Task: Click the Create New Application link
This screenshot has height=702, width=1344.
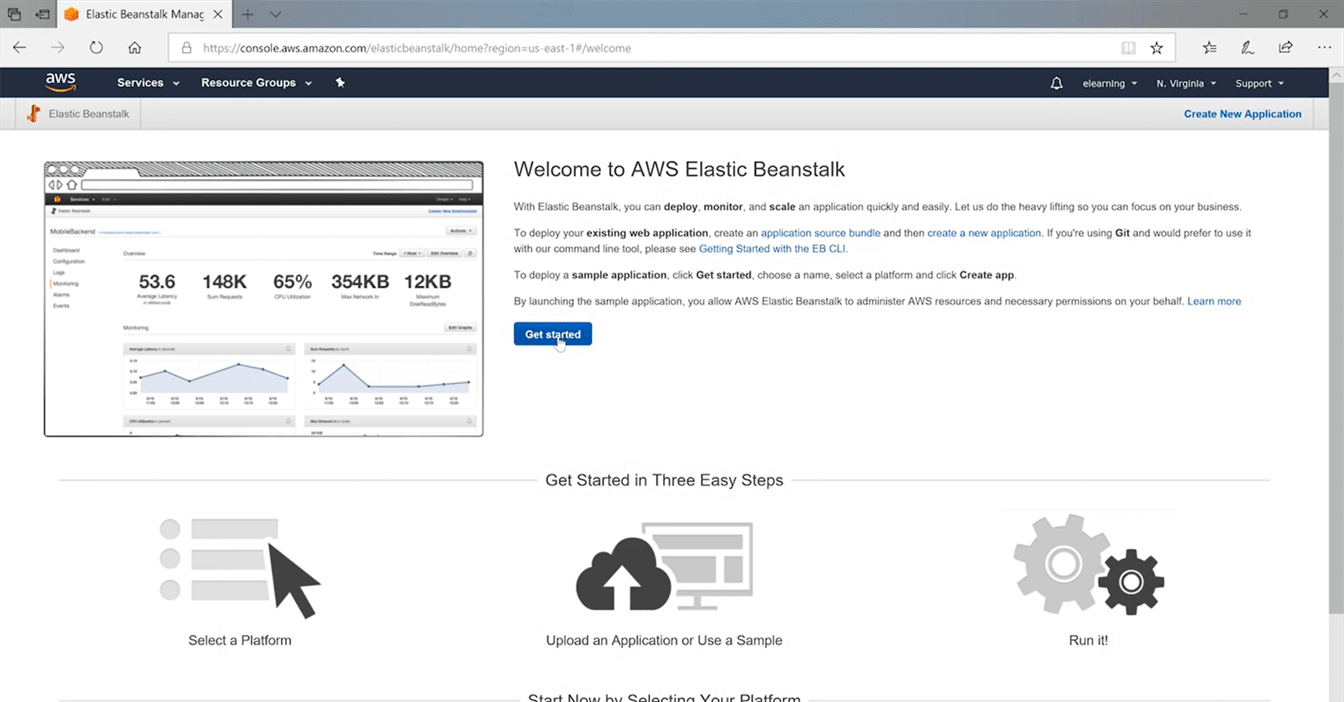Action: pyautogui.click(x=1242, y=114)
